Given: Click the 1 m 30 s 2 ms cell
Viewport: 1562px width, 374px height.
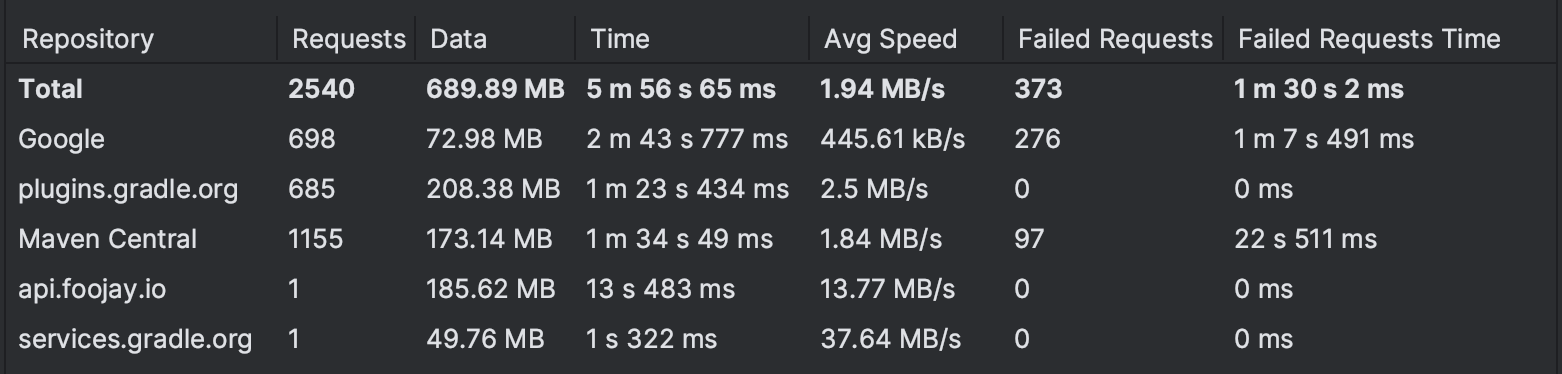Looking at the screenshot, I should point(1319,89).
